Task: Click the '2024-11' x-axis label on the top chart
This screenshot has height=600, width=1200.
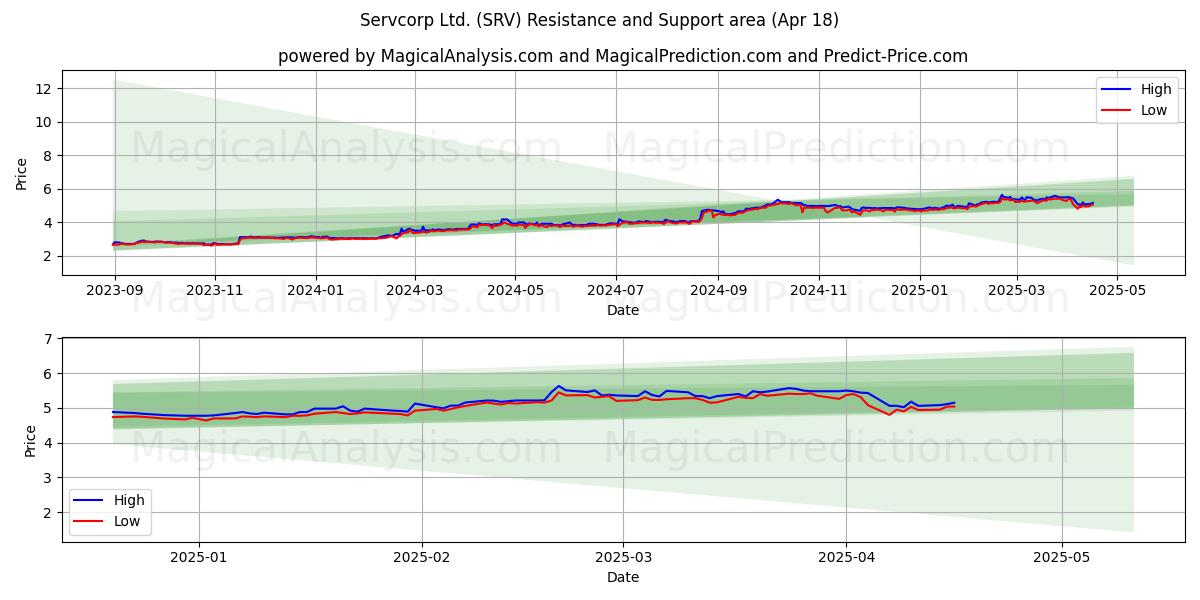Action: pos(819,291)
